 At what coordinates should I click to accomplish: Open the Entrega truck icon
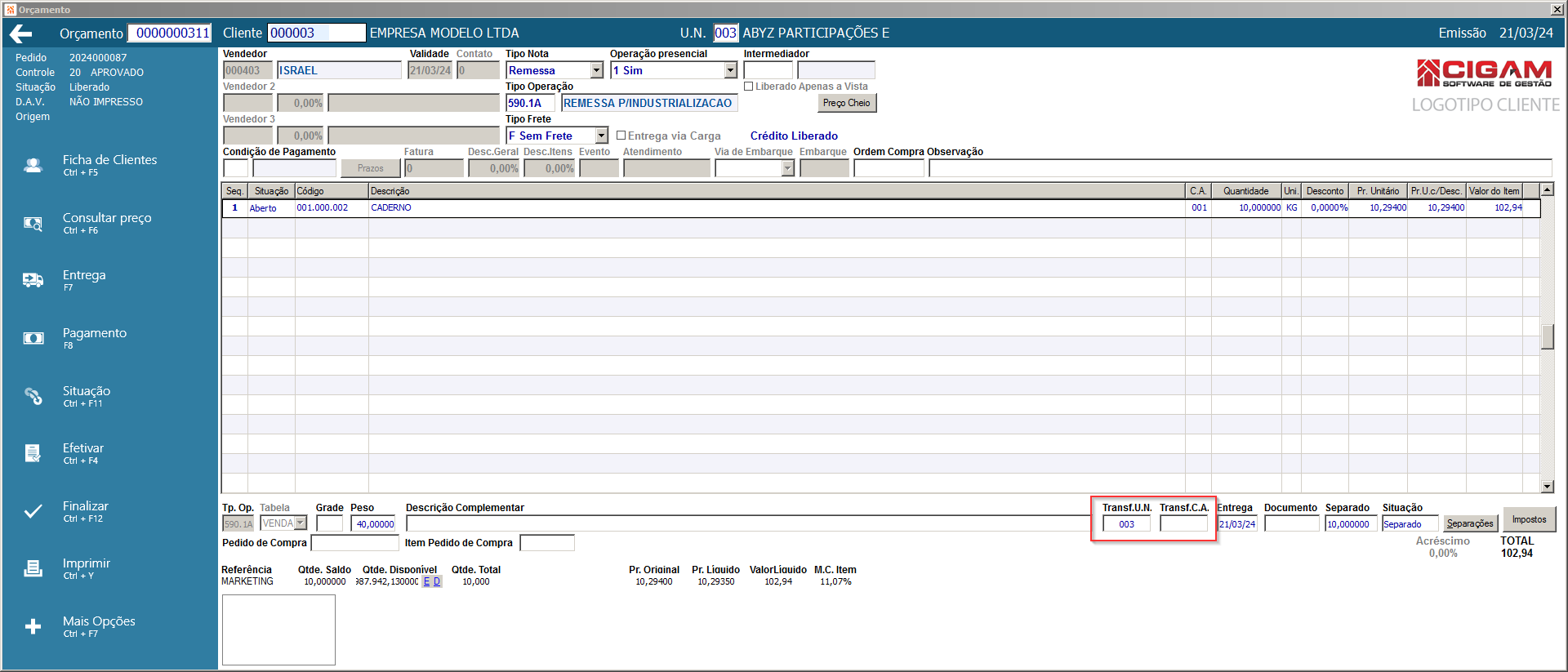33,280
